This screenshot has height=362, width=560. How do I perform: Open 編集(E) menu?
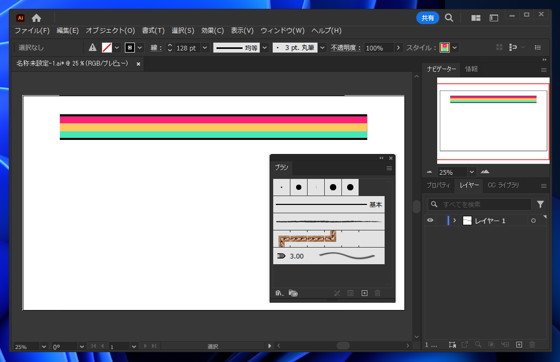click(68, 31)
